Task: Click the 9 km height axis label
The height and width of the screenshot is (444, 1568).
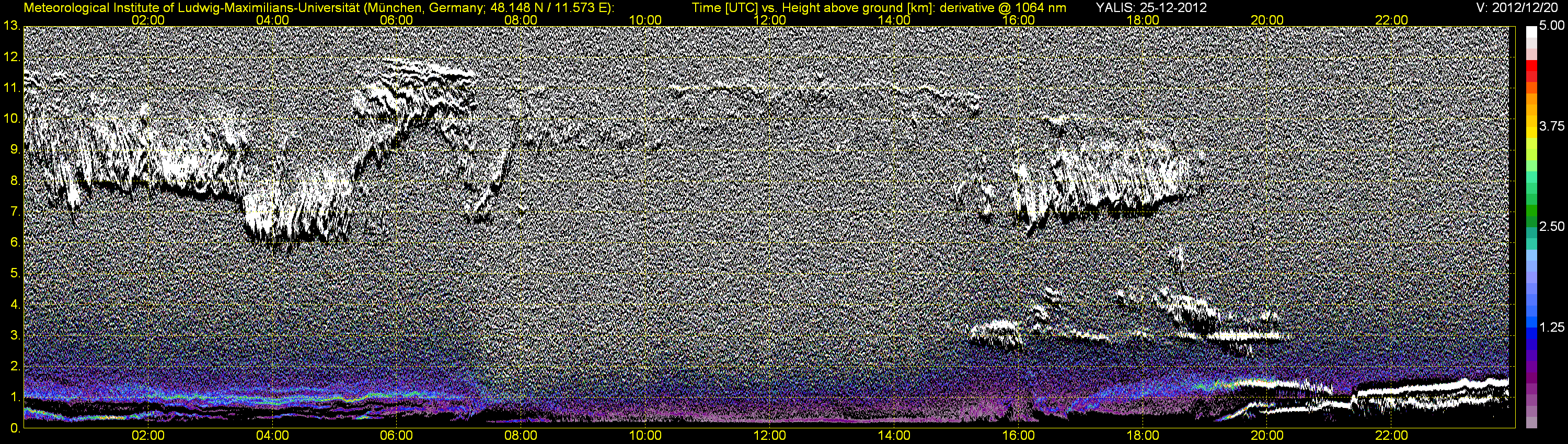Action: click(15, 149)
